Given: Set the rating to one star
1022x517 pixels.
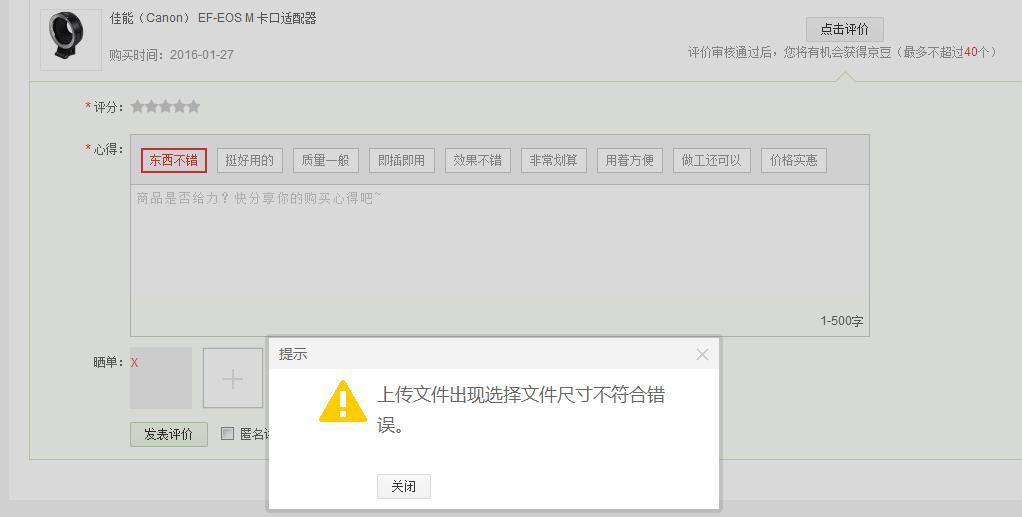Looking at the screenshot, I should tap(137, 106).
